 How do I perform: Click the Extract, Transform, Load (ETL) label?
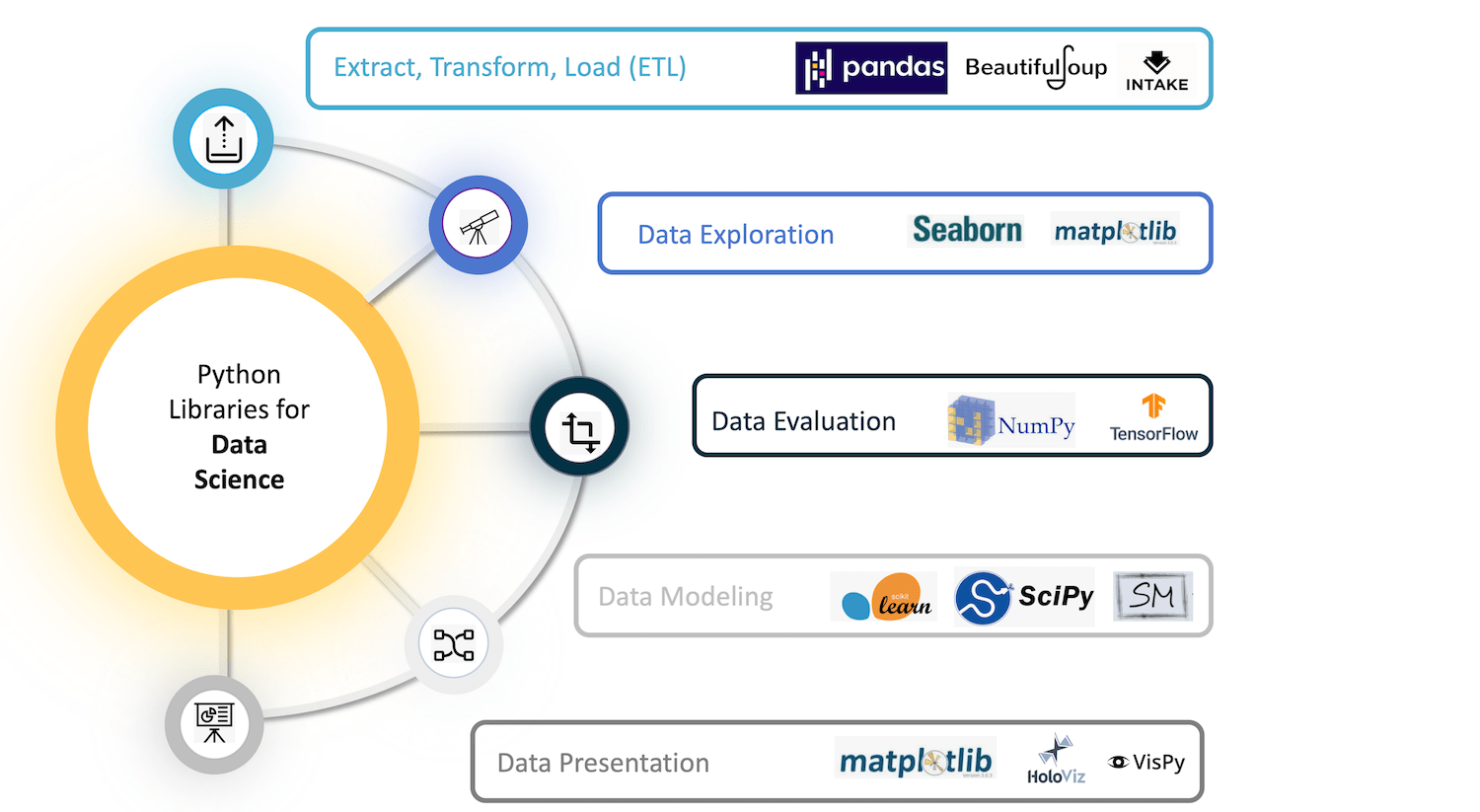tap(510, 67)
